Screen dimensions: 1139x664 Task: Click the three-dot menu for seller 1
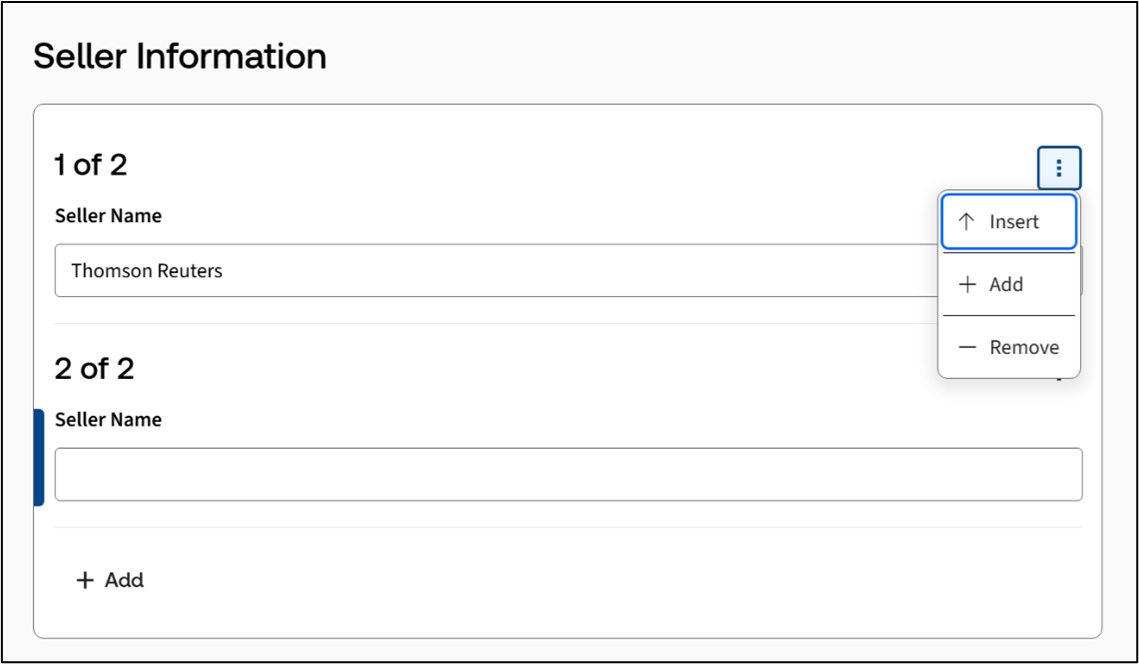(x=1059, y=168)
